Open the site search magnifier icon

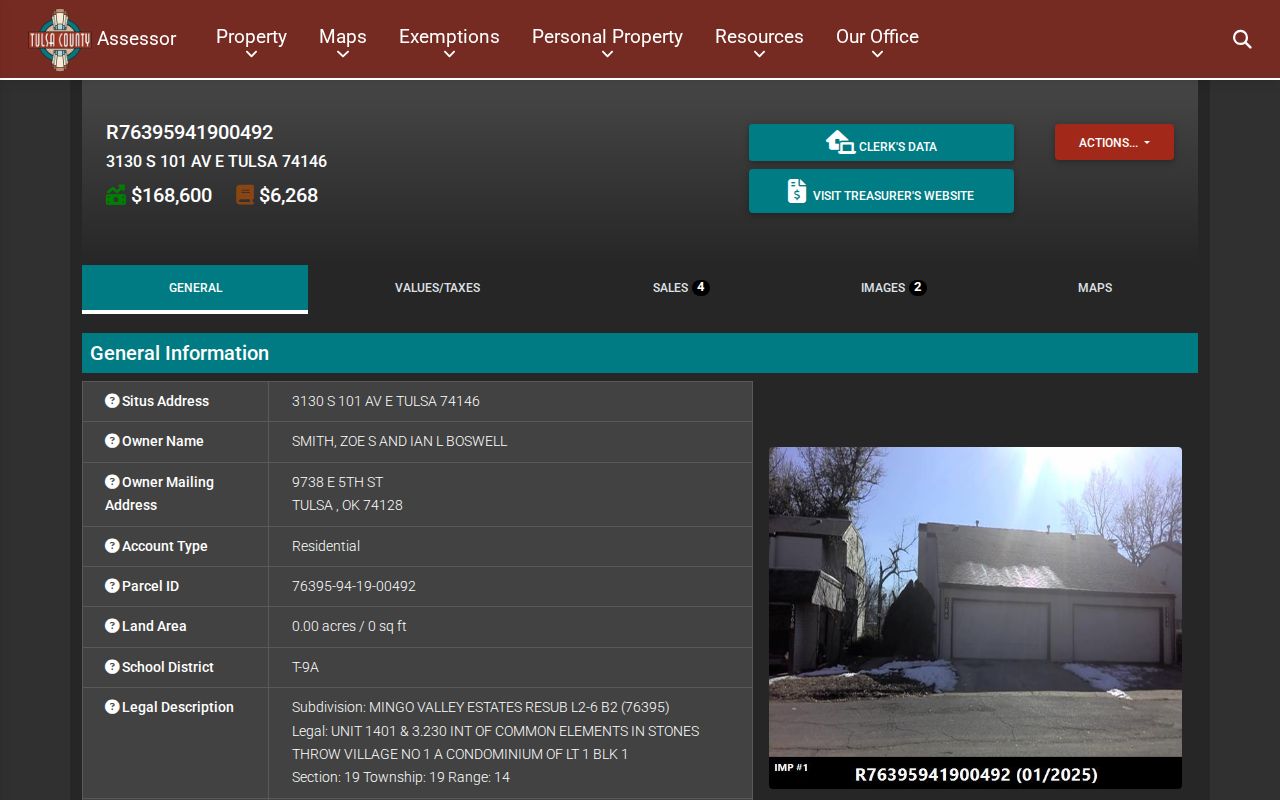pyautogui.click(x=1242, y=39)
